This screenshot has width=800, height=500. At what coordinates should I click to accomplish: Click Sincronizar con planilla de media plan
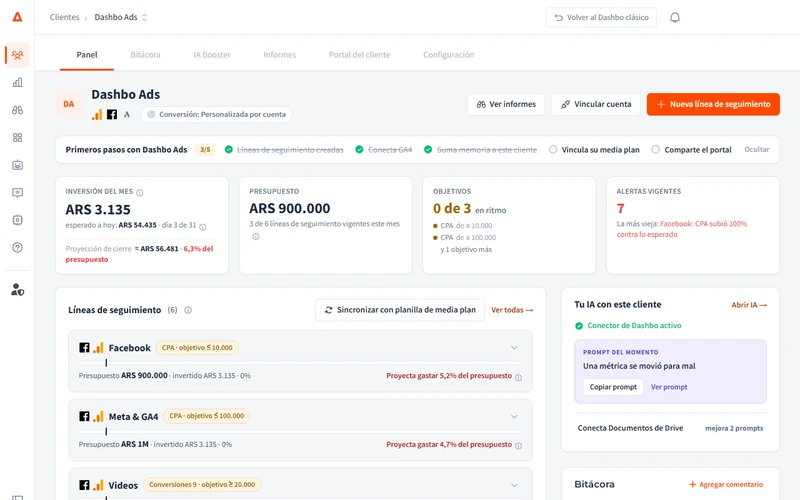pyautogui.click(x=400, y=310)
